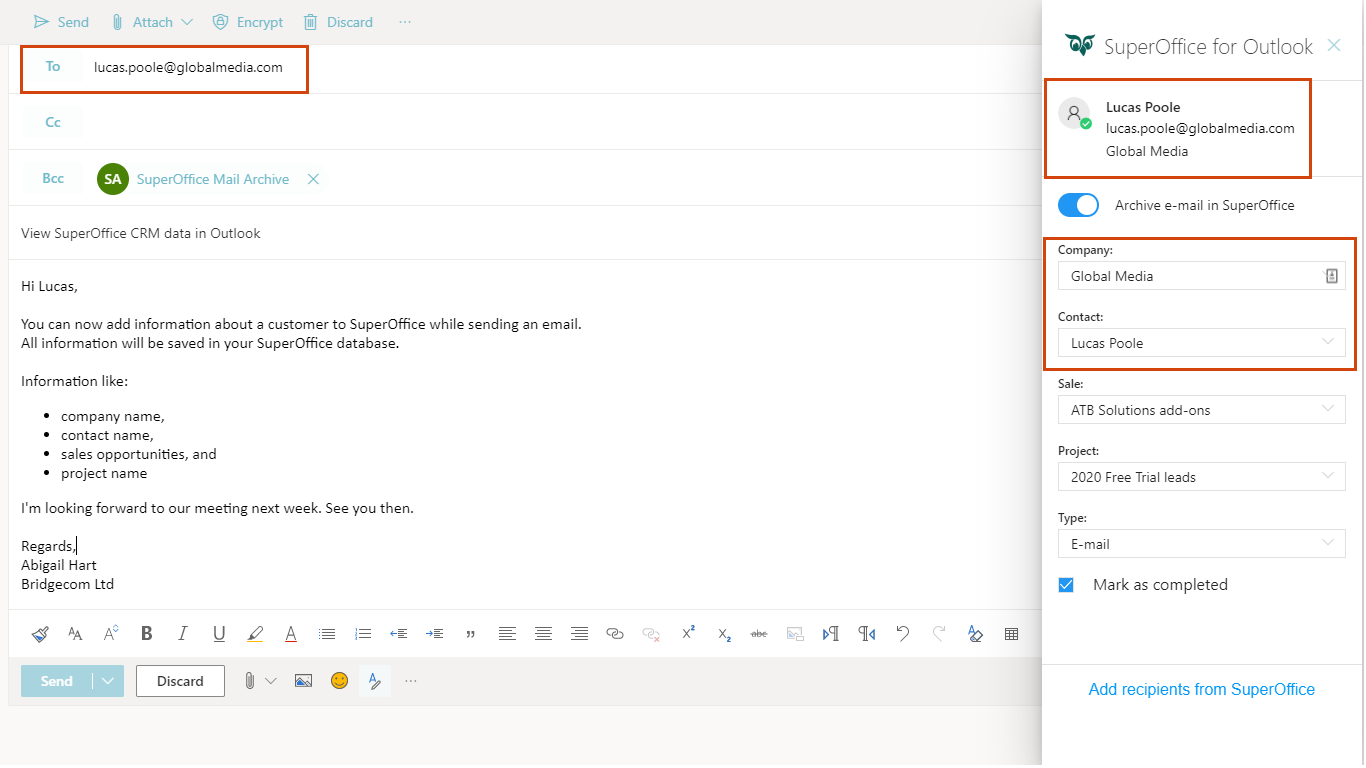1366x768 pixels.
Task: Align text left
Action: pos(507,633)
